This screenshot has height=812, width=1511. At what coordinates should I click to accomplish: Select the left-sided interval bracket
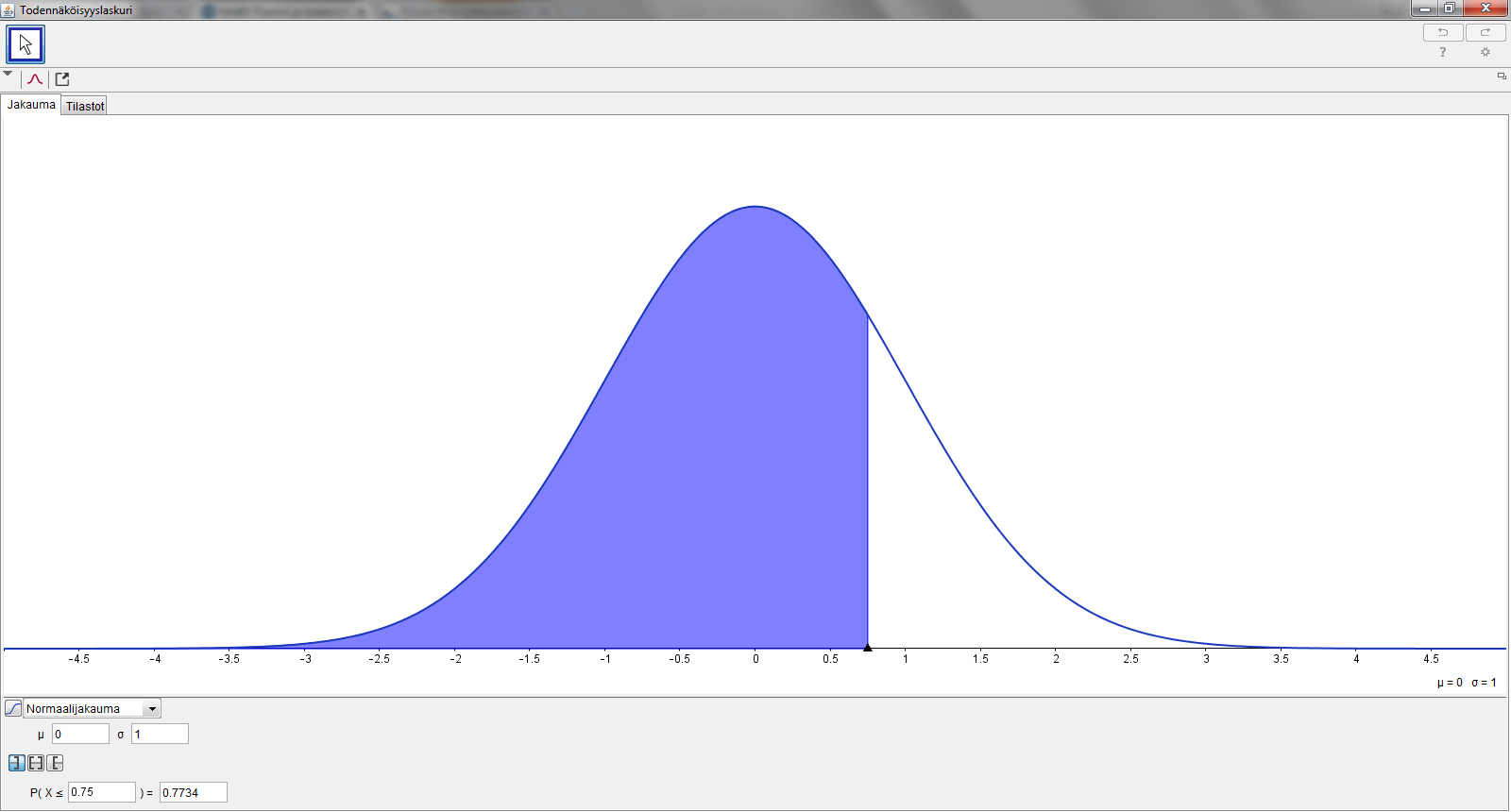[x=17, y=763]
